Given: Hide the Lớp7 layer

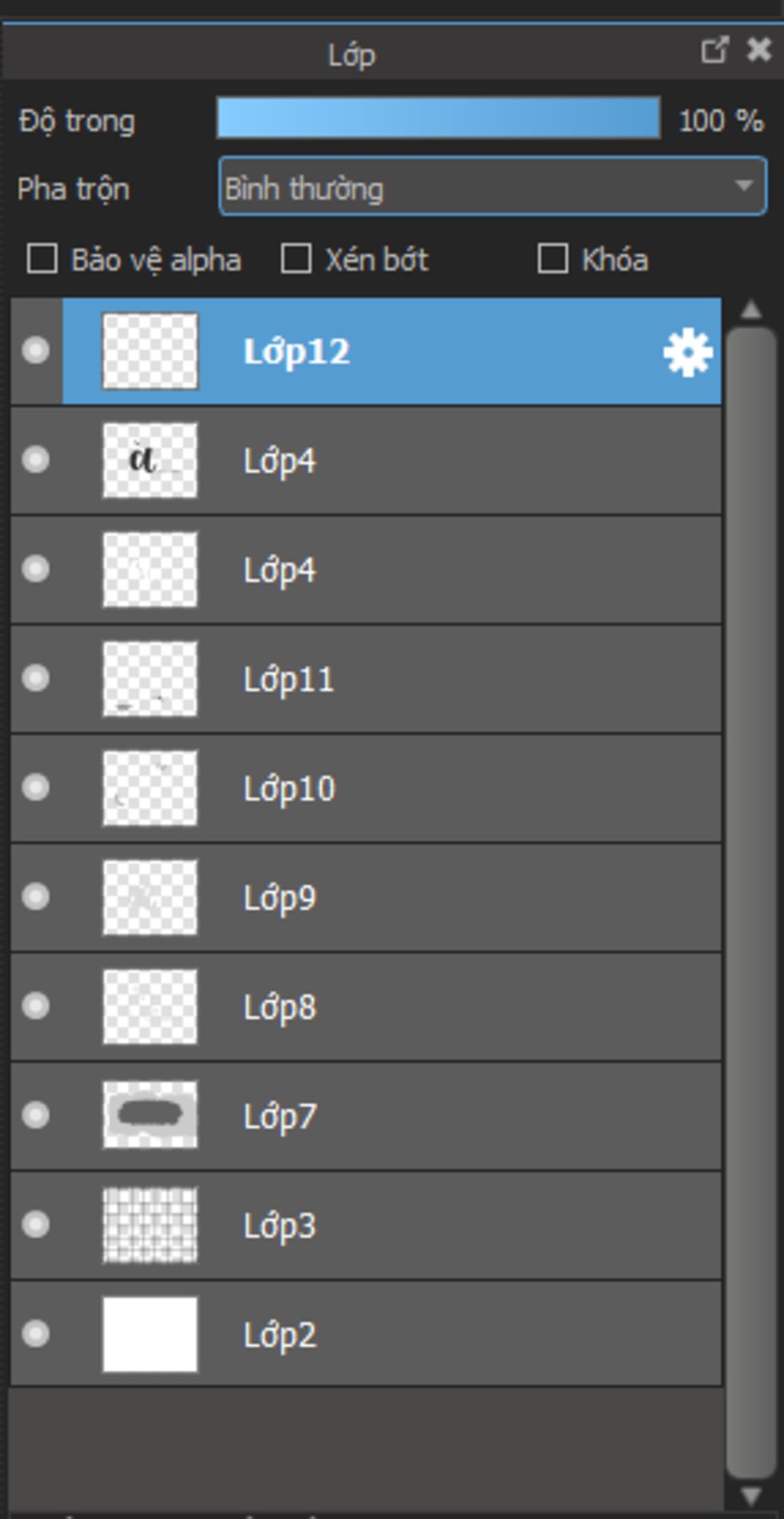Looking at the screenshot, I should [36, 1116].
